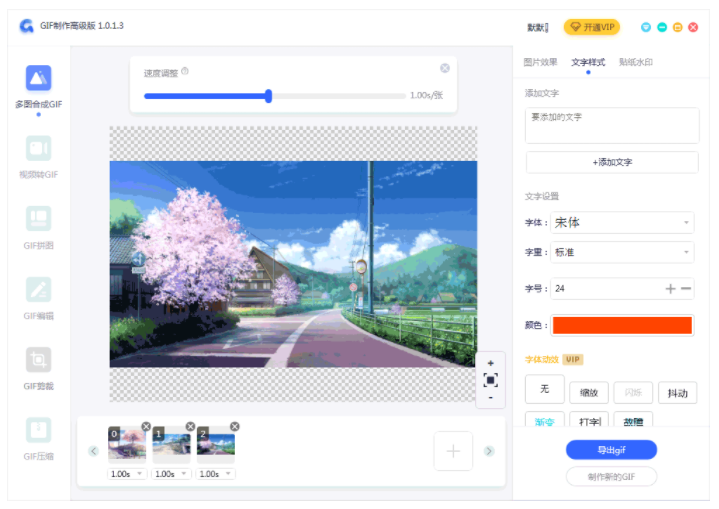The image size is (719, 509).
Task: Click the 开通VIP upgrade button
Action: [x=592, y=27]
